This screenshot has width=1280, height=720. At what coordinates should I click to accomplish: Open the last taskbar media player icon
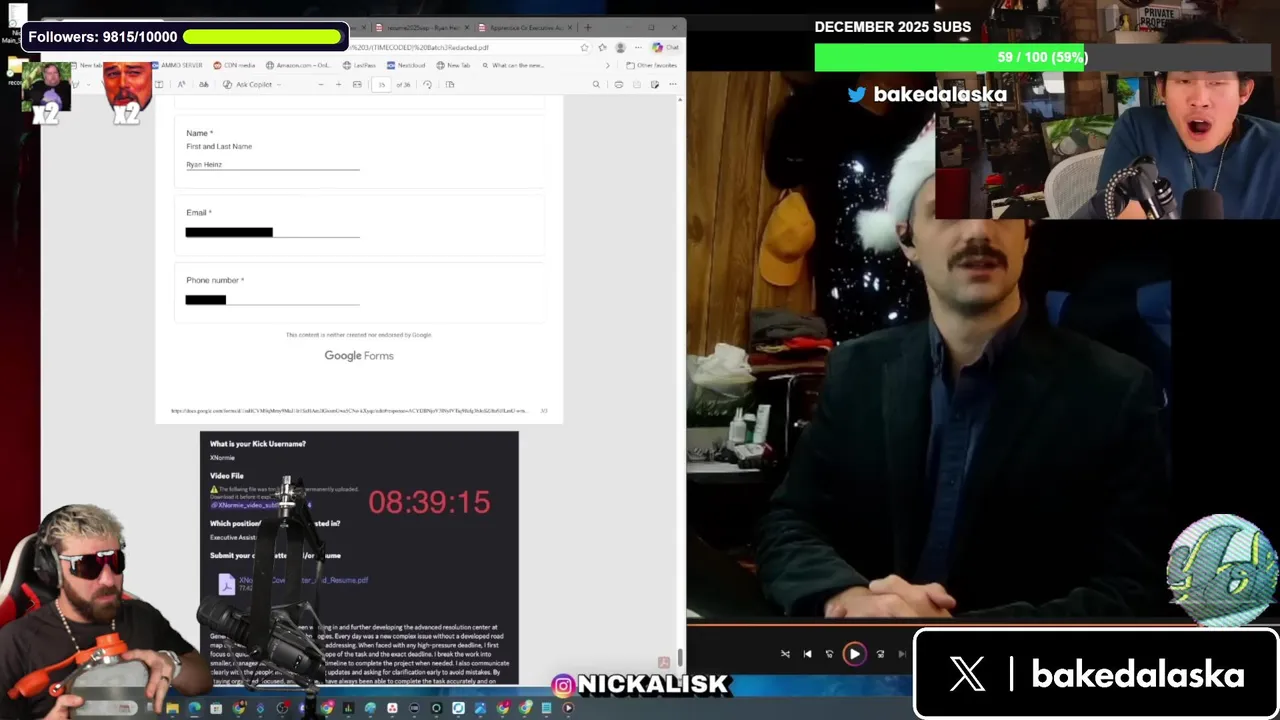[x=568, y=708]
